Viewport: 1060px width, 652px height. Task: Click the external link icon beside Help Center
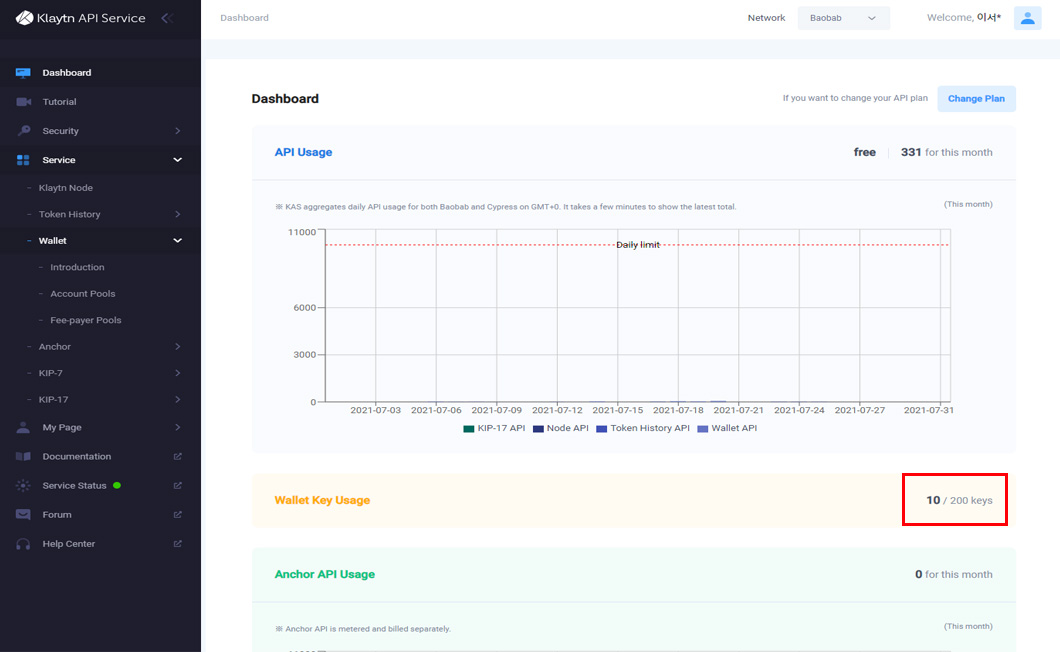[x=178, y=544]
